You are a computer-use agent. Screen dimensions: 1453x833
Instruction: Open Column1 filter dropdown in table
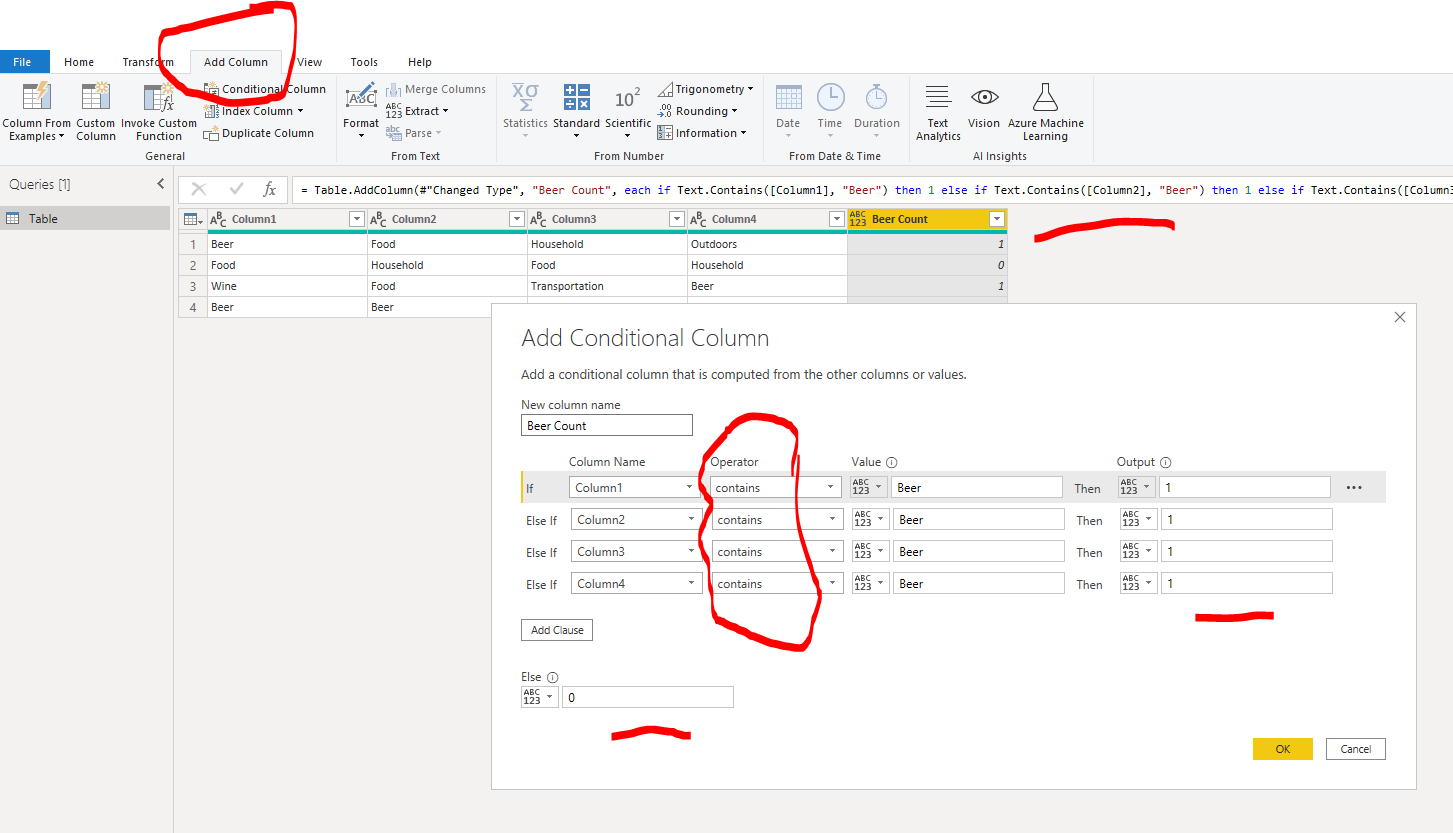356,219
